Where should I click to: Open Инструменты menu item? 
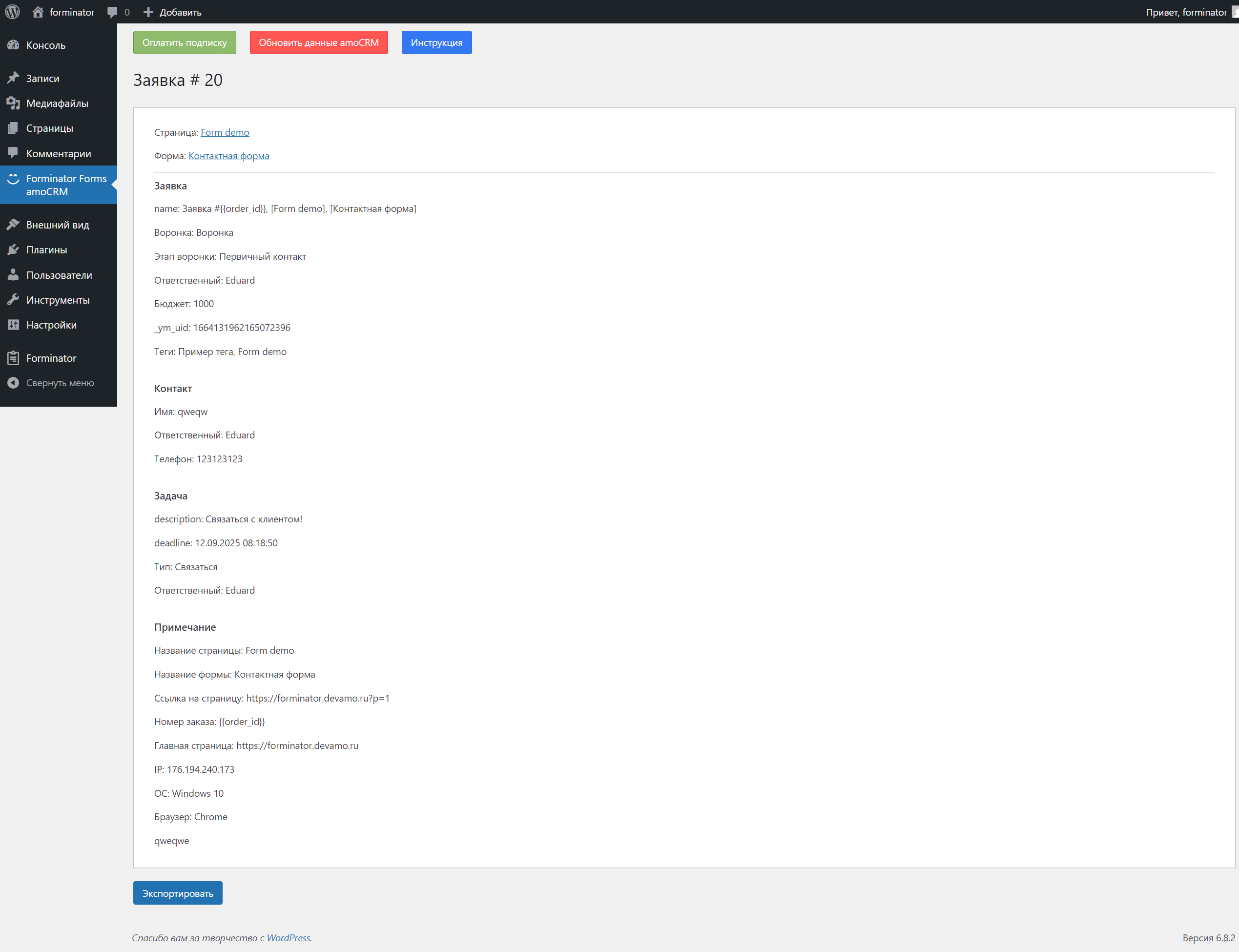coord(59,300)
